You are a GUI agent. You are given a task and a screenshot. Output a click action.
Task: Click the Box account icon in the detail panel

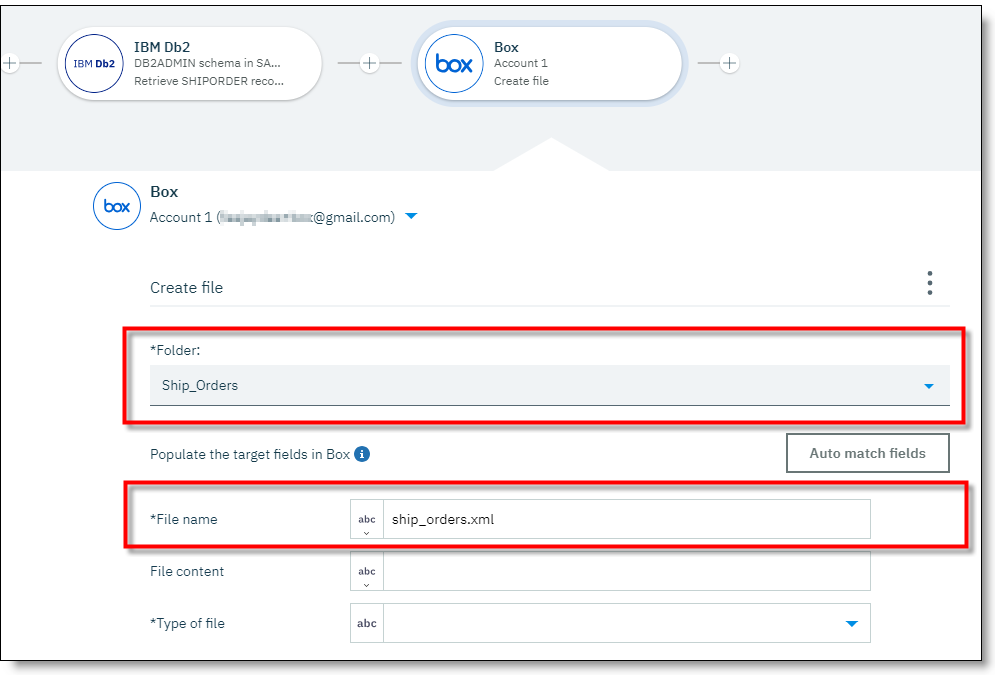116,206
